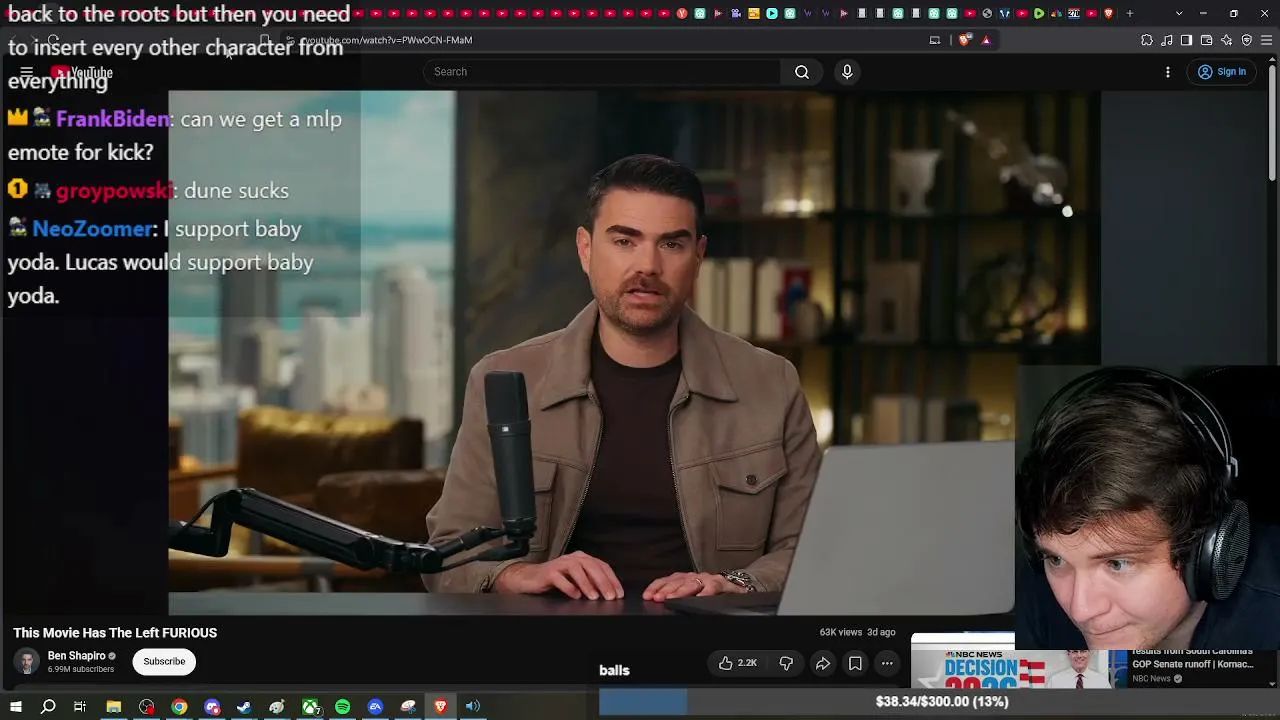
Task: Open the Brave Rewards triangle icon
Action: tap(986, 40)
